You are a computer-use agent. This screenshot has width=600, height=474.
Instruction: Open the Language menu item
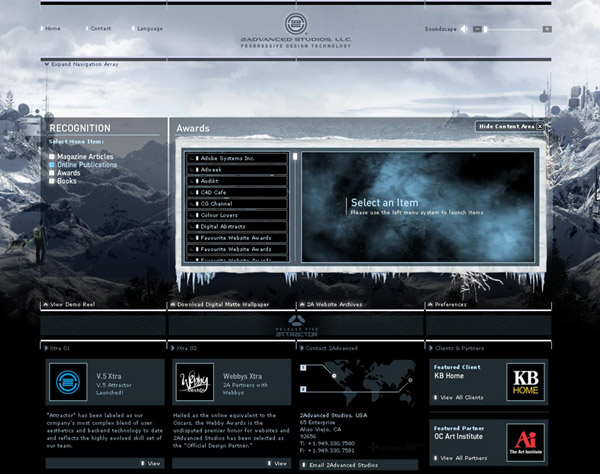coord(150,28)
